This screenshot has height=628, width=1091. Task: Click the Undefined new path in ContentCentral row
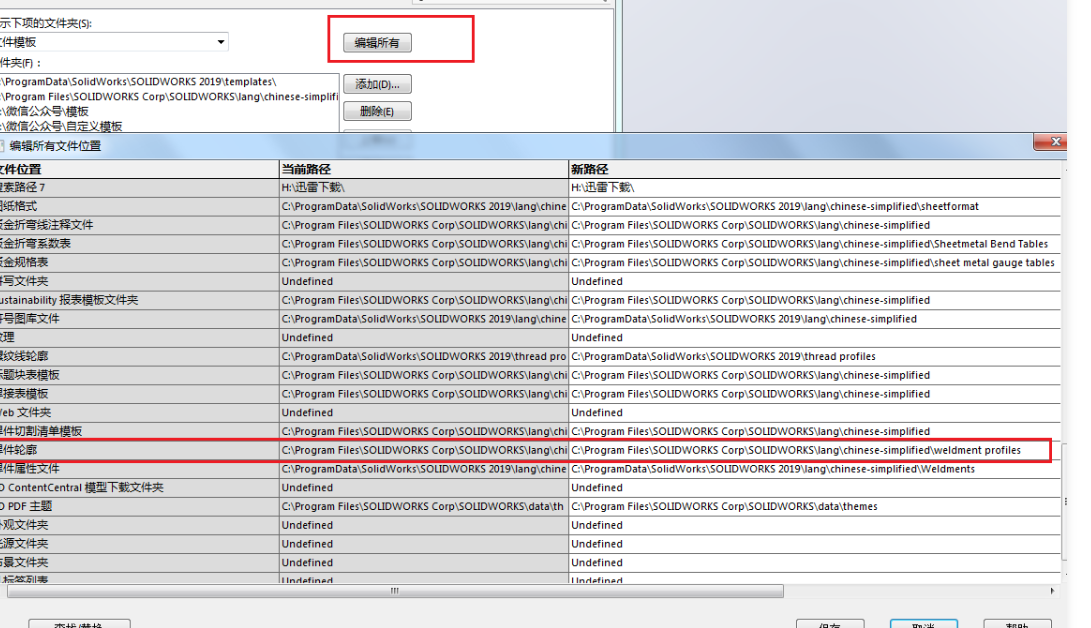coord(814,488)
